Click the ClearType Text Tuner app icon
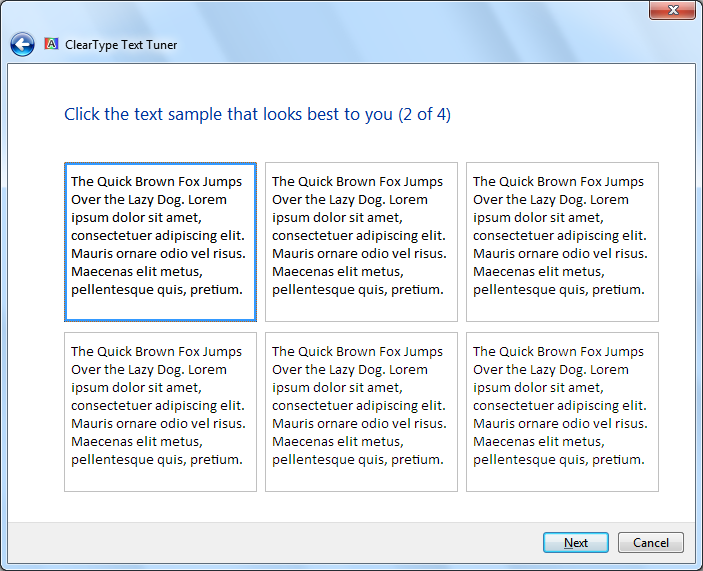Image resolution: width=703 pixels, height=571 pixels. pos(51,44)
